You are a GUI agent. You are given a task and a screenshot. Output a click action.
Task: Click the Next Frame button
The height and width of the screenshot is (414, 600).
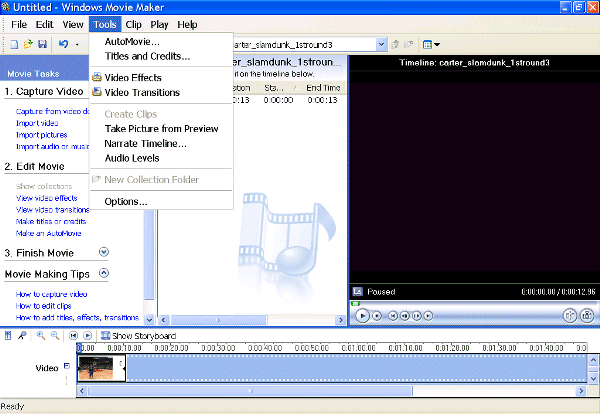coord(417,316)
